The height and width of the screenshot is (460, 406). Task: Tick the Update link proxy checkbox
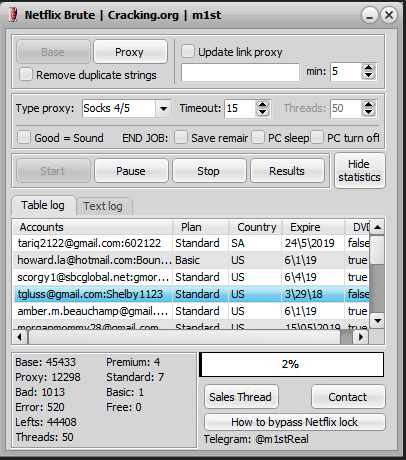point(188,52)
